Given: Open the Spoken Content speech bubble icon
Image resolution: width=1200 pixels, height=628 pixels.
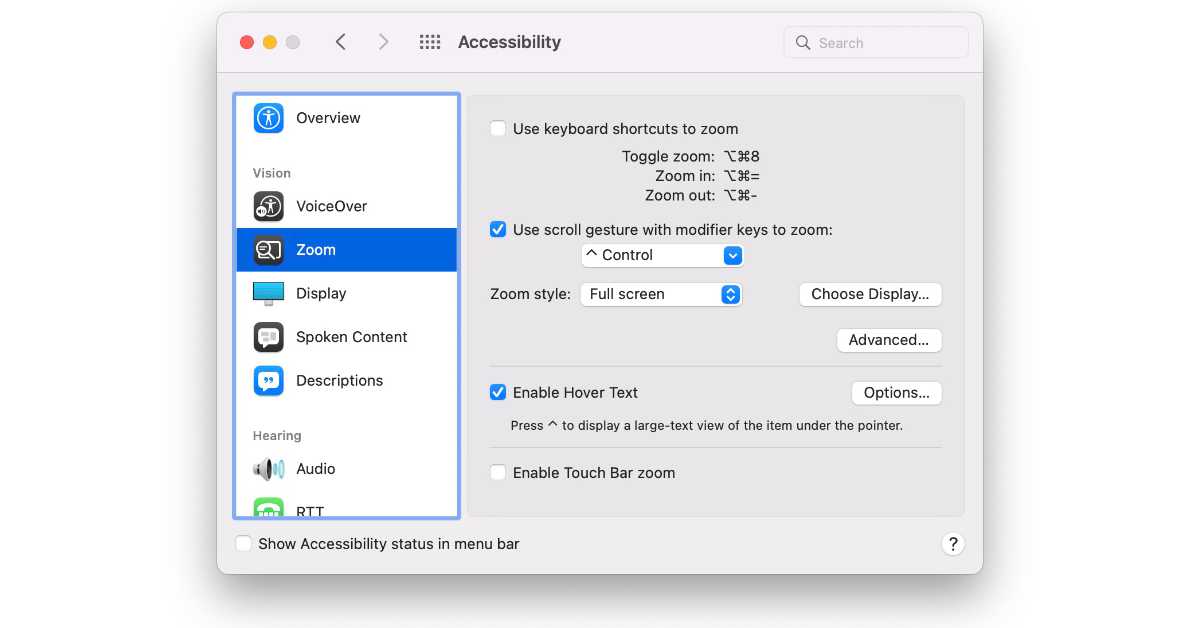Looking at the screenshot, I should pos(268,337).
